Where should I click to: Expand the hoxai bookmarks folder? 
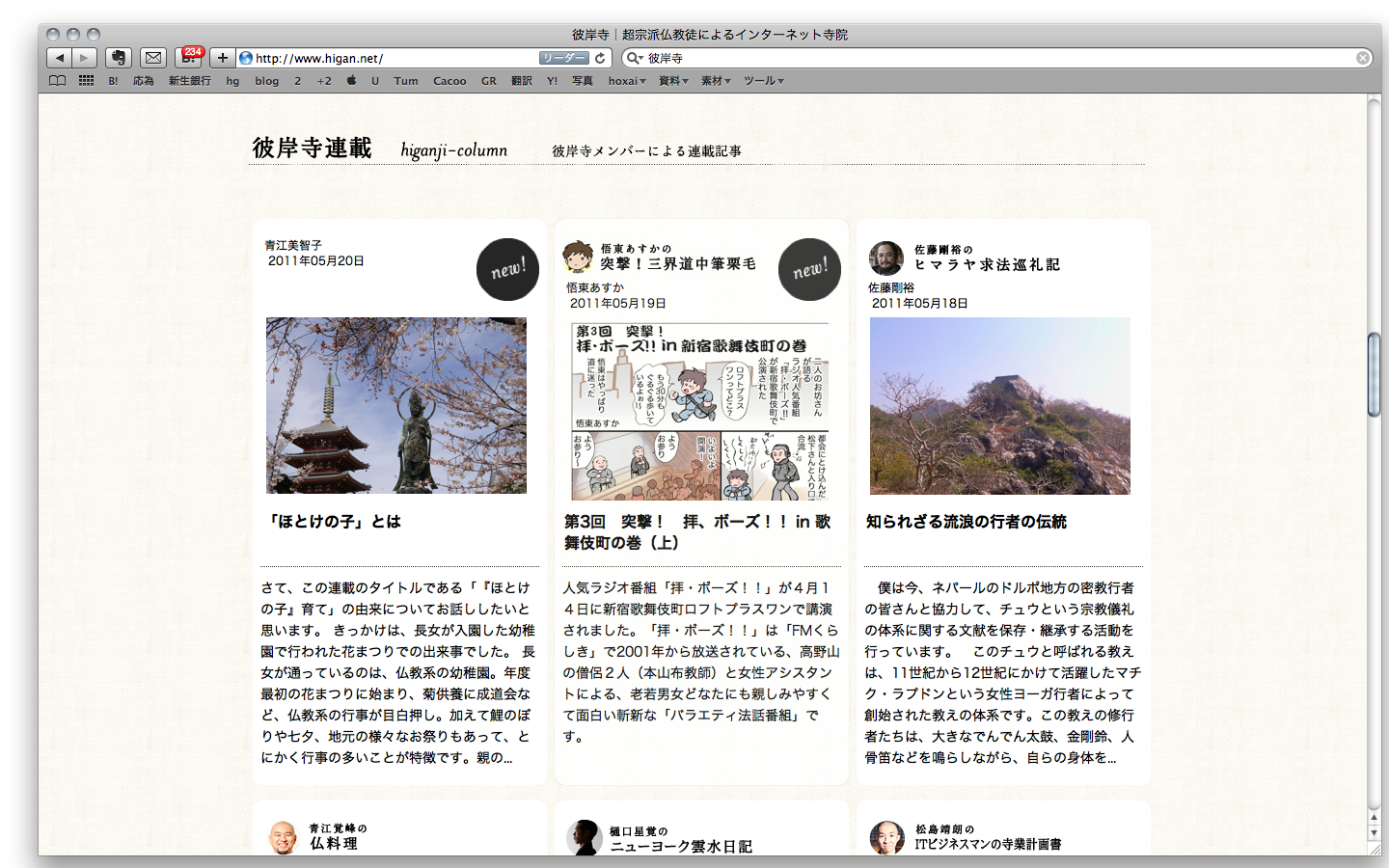626,81
